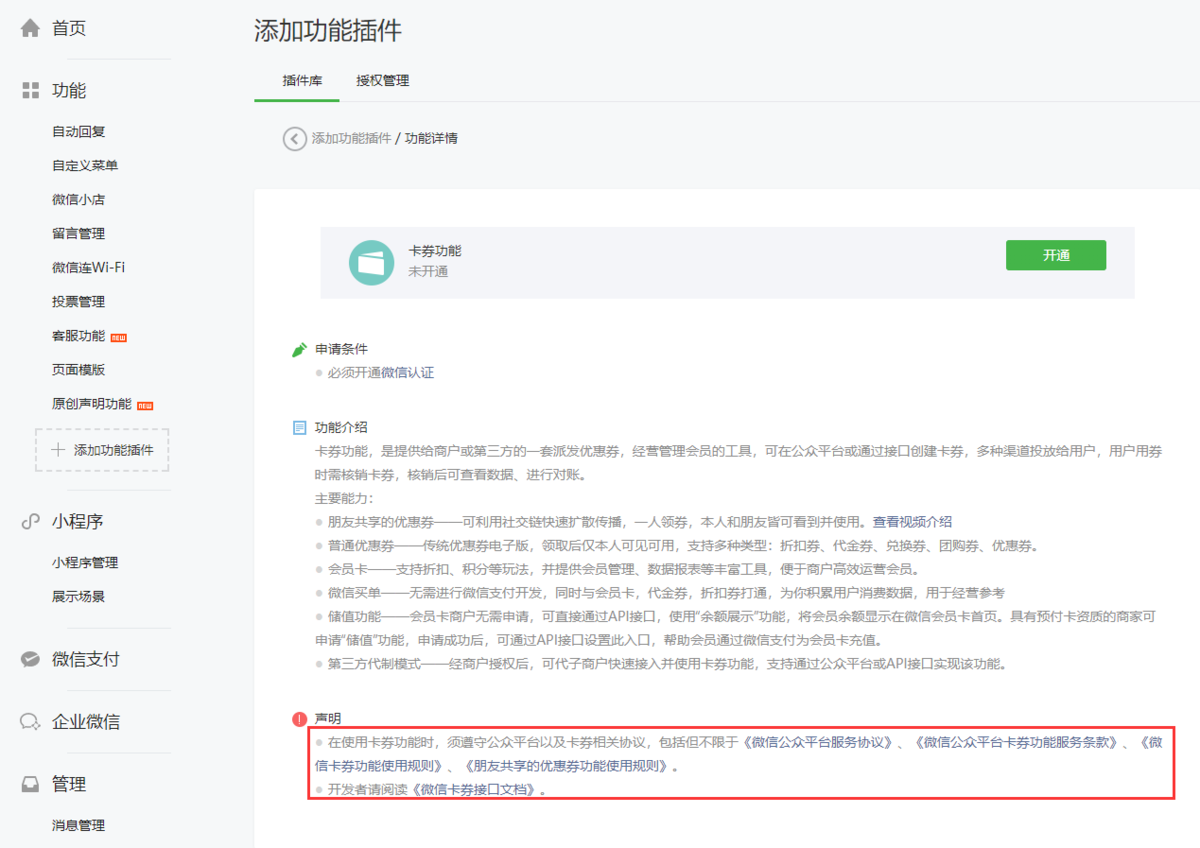Open 消息管理 in the sidebar
This screenshot has height=848, width=1200.
point(79,825)
